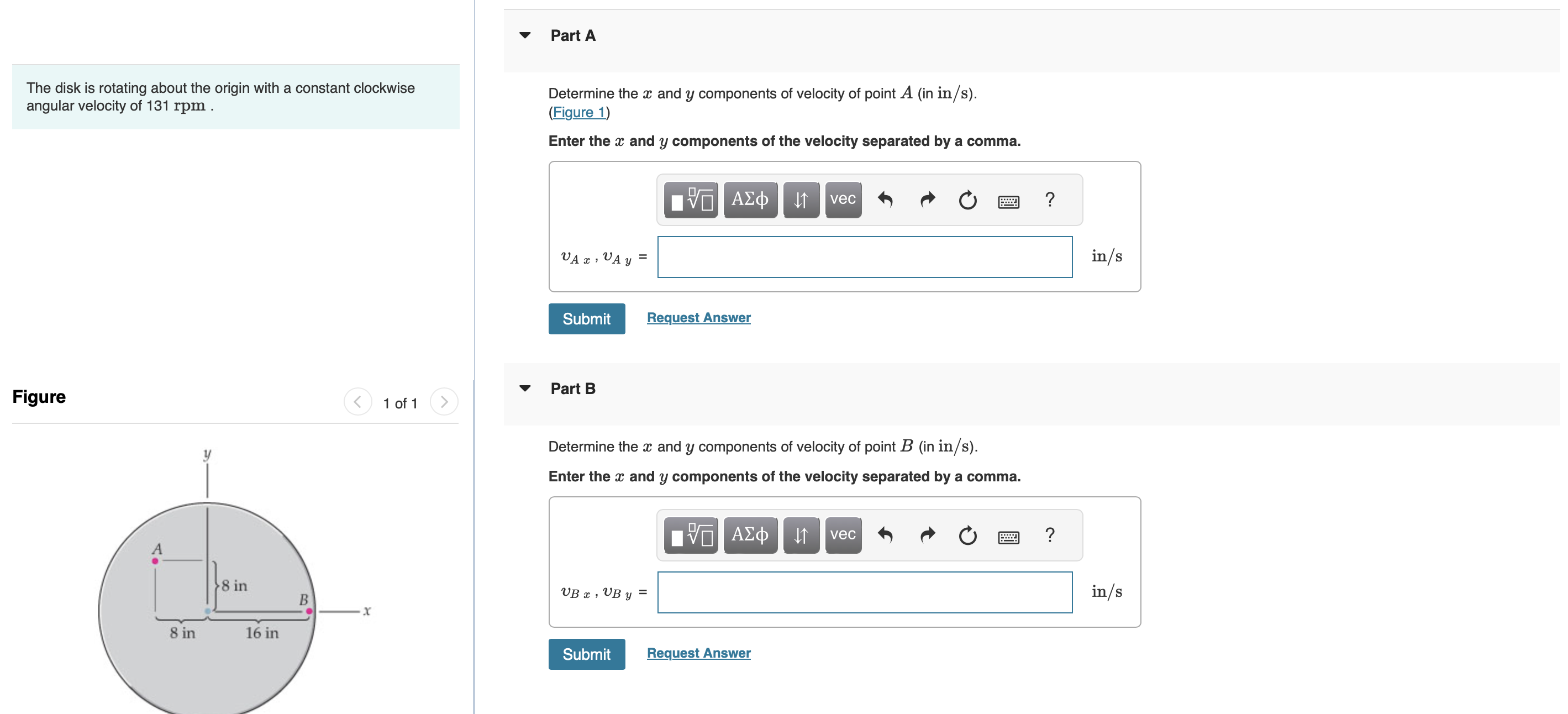1568x714 pixels.
Task: Click the subscript/superscript arrows icon in Part B
Action: click(801, 535)
